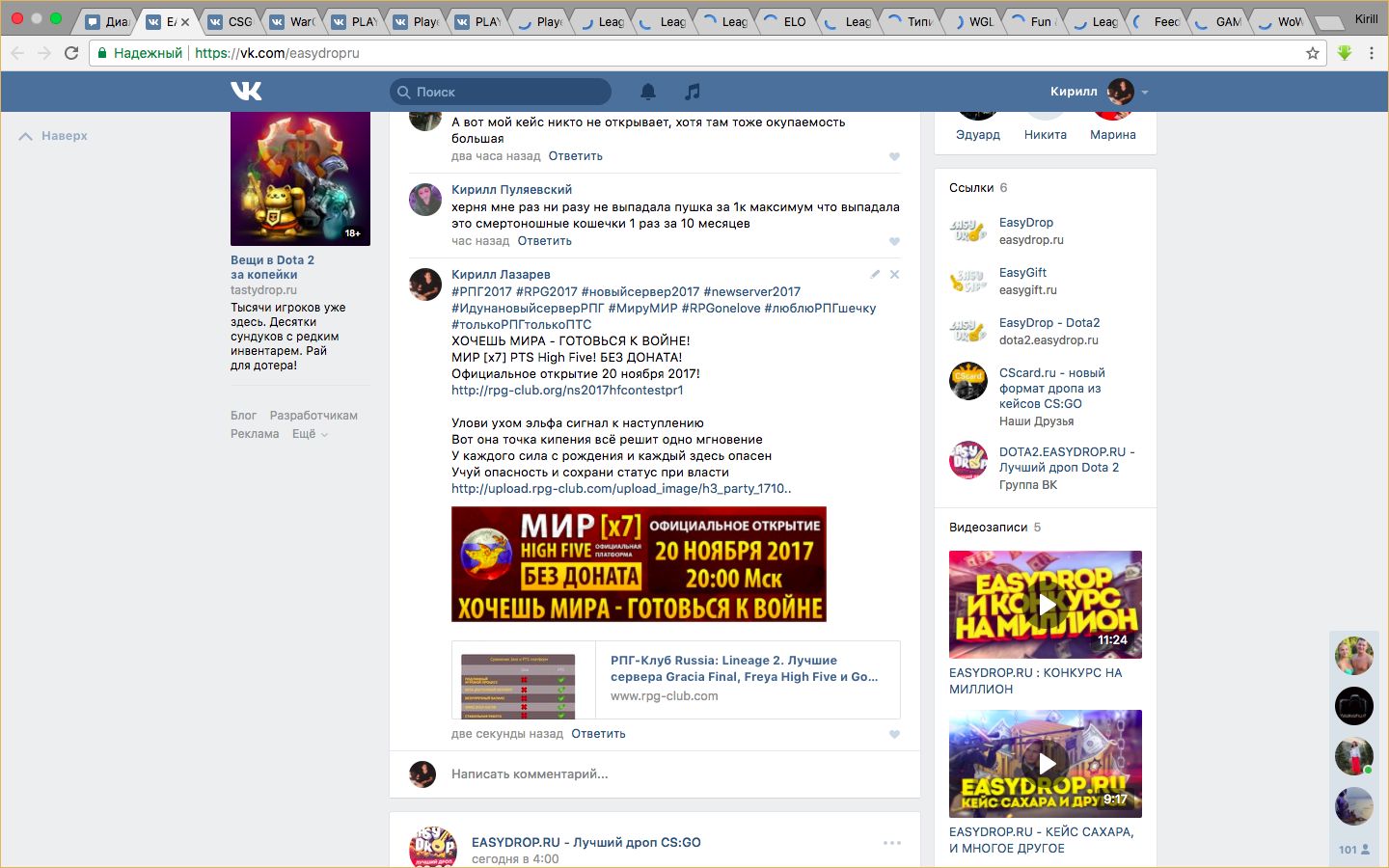Viewport: 1389px width, 868px height.
Task: Click the CScard round logo icon
Action: coord(968,382)
